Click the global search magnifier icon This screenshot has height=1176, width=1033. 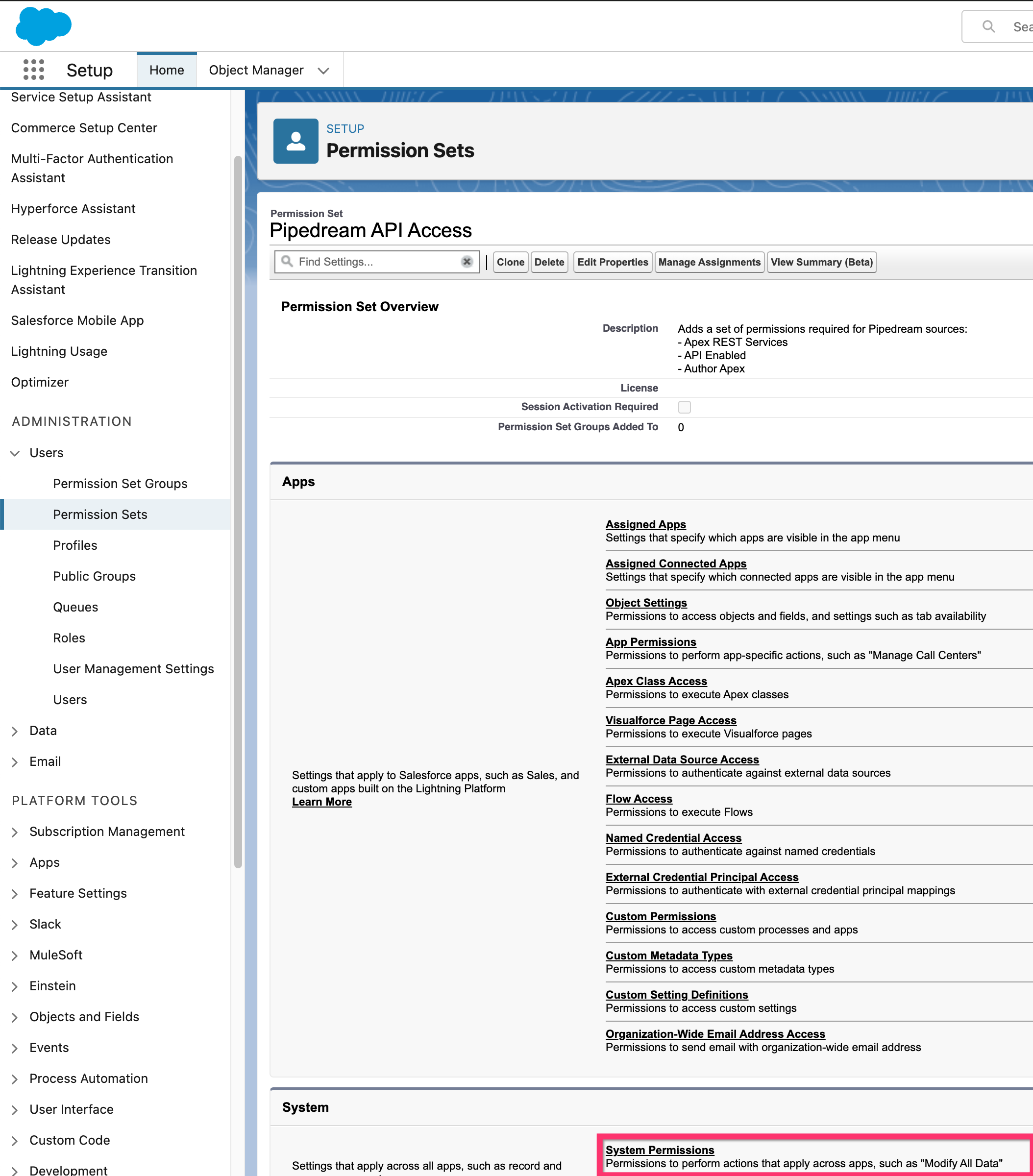[x=988, y=26]
